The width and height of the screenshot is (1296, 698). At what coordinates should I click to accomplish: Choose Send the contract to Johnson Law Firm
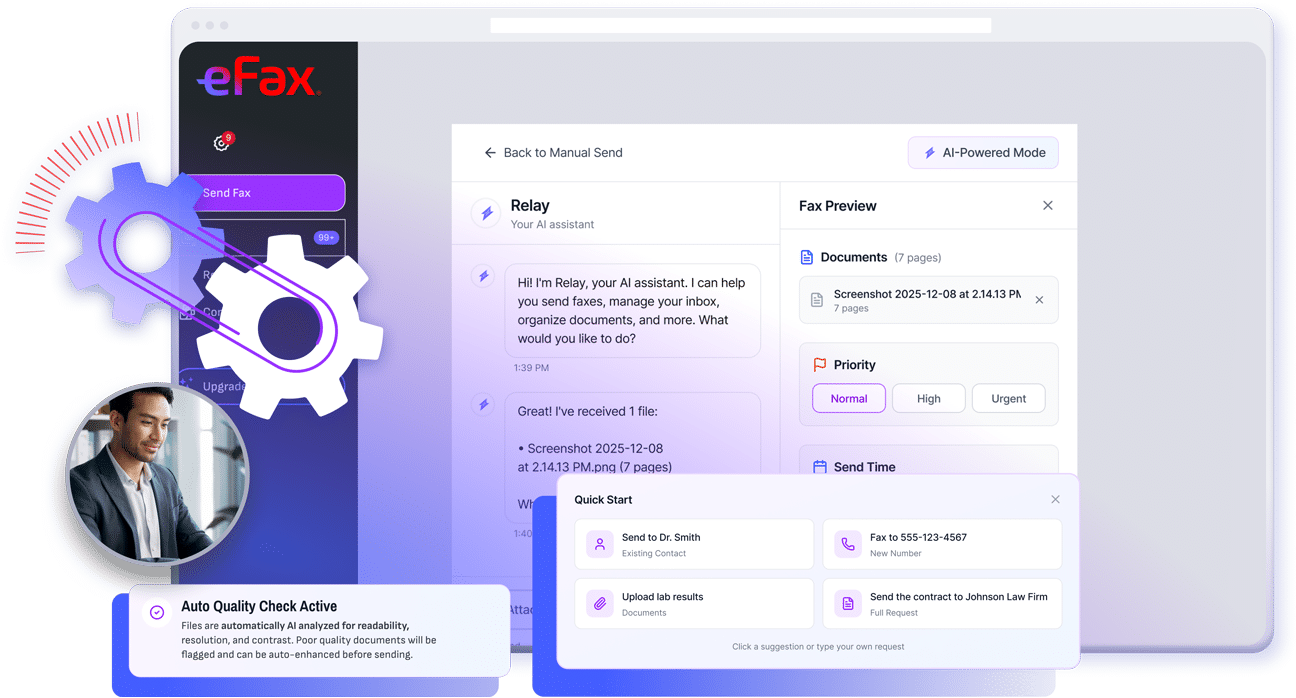pyautogui.click(x=942, y=604)
